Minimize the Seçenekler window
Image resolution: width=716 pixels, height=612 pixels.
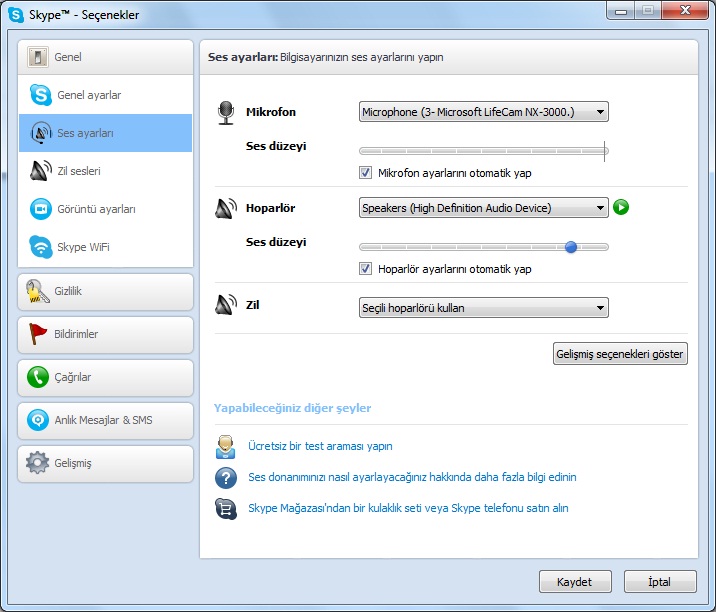621,10
